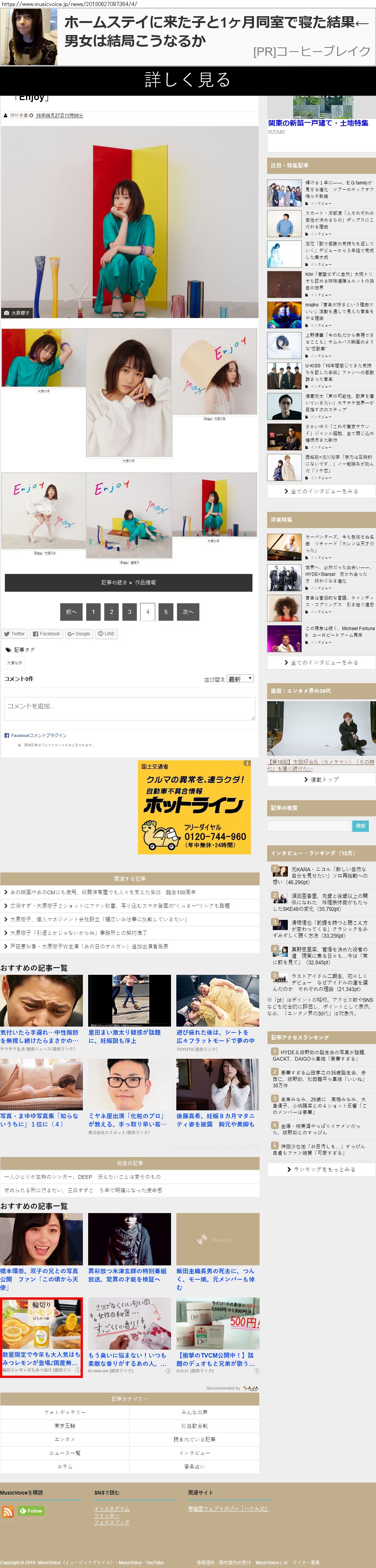This screenshot has width=376, height=1568.
Task: Share the article on Facebook
Action: pos(46,634)
